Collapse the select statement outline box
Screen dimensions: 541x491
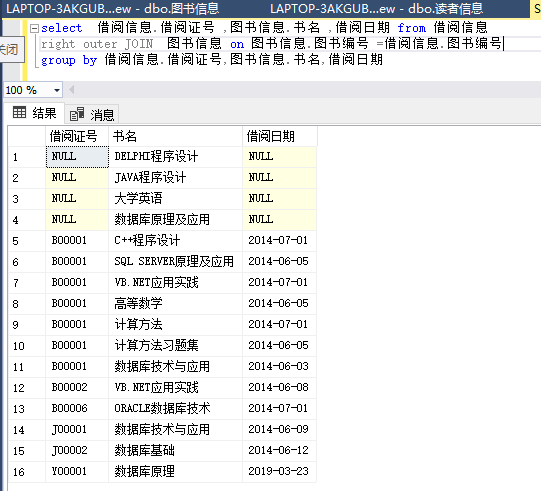pos(34,28)
